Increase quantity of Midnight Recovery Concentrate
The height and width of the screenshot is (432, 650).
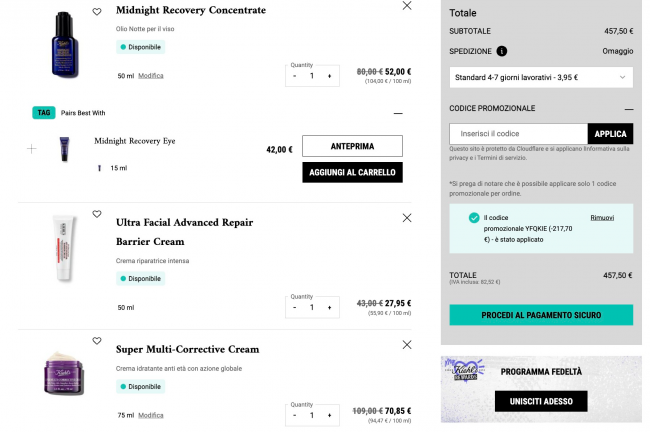pyautogui.click(x=329, y=75)
